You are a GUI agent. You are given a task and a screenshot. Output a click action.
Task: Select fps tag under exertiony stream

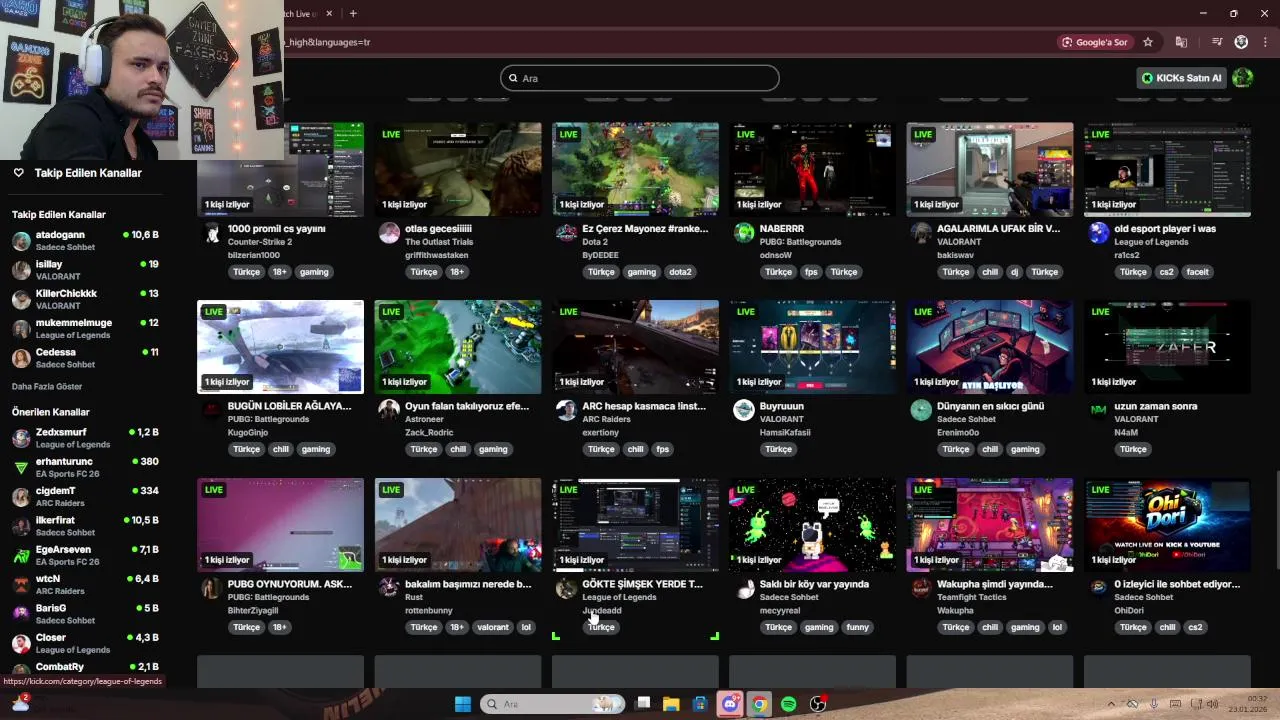coord(662,449)
